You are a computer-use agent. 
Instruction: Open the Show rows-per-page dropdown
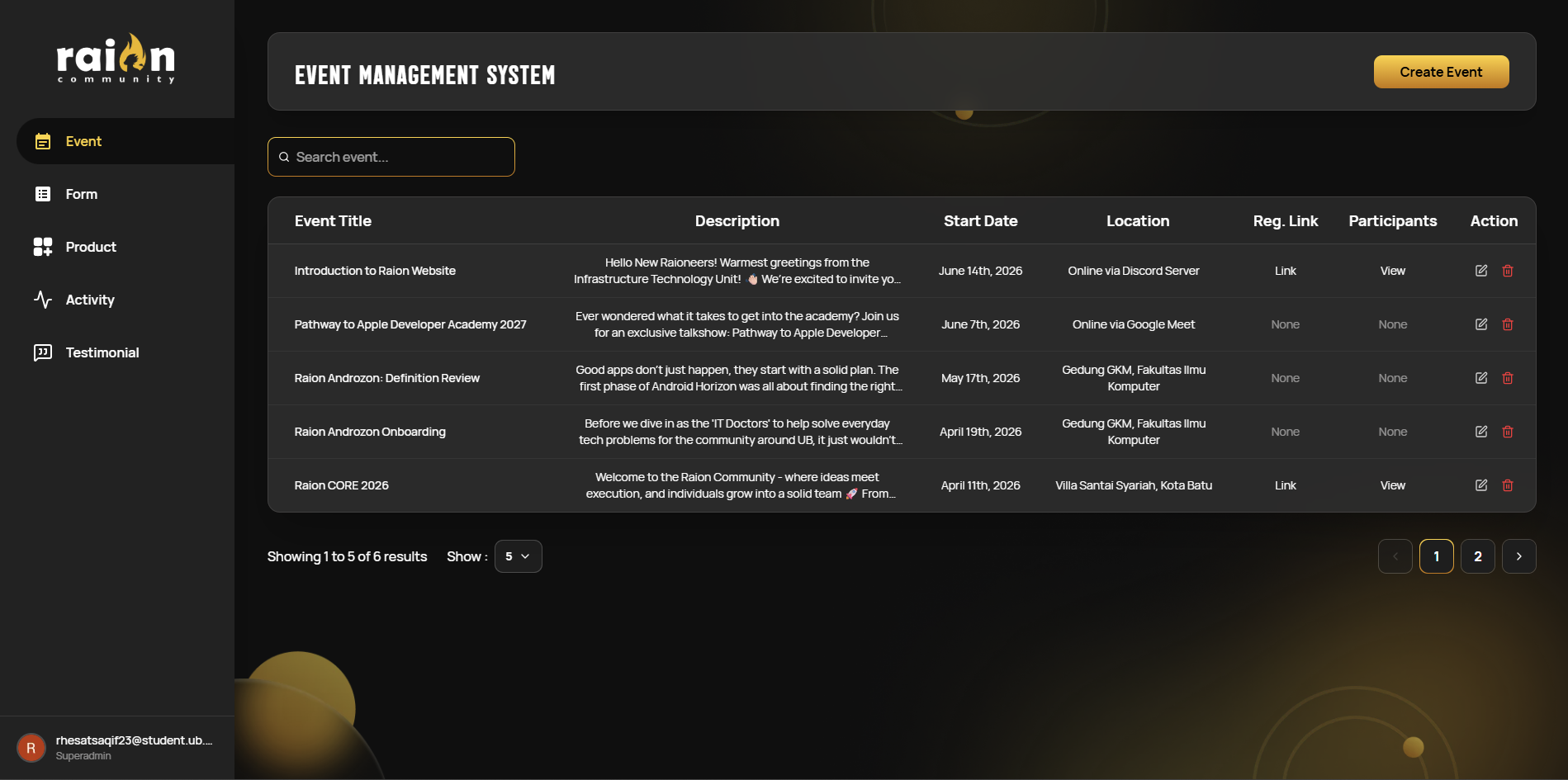[518, 556]
